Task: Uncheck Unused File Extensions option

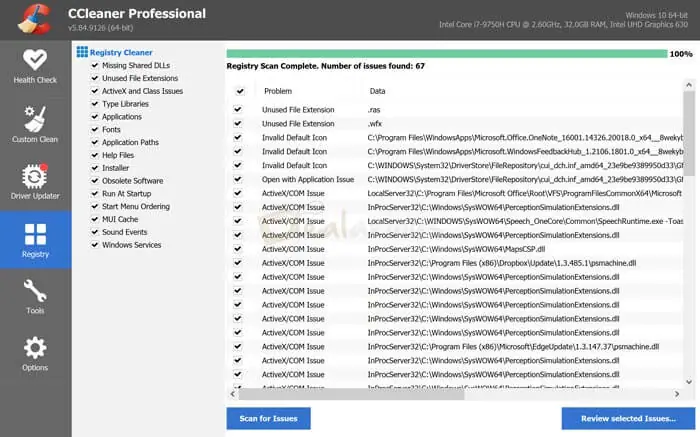Action: 95,78
